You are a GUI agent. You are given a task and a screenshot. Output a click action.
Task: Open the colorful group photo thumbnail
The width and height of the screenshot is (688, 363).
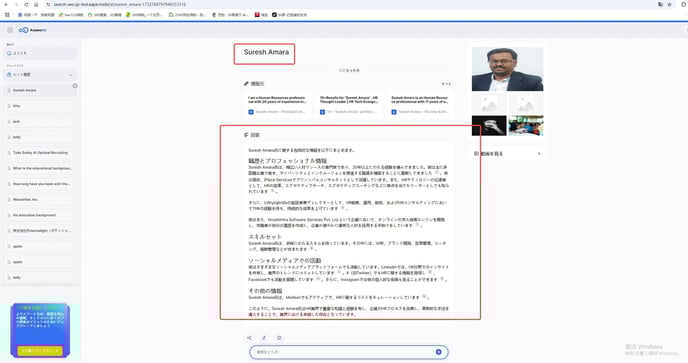(526, 126)
